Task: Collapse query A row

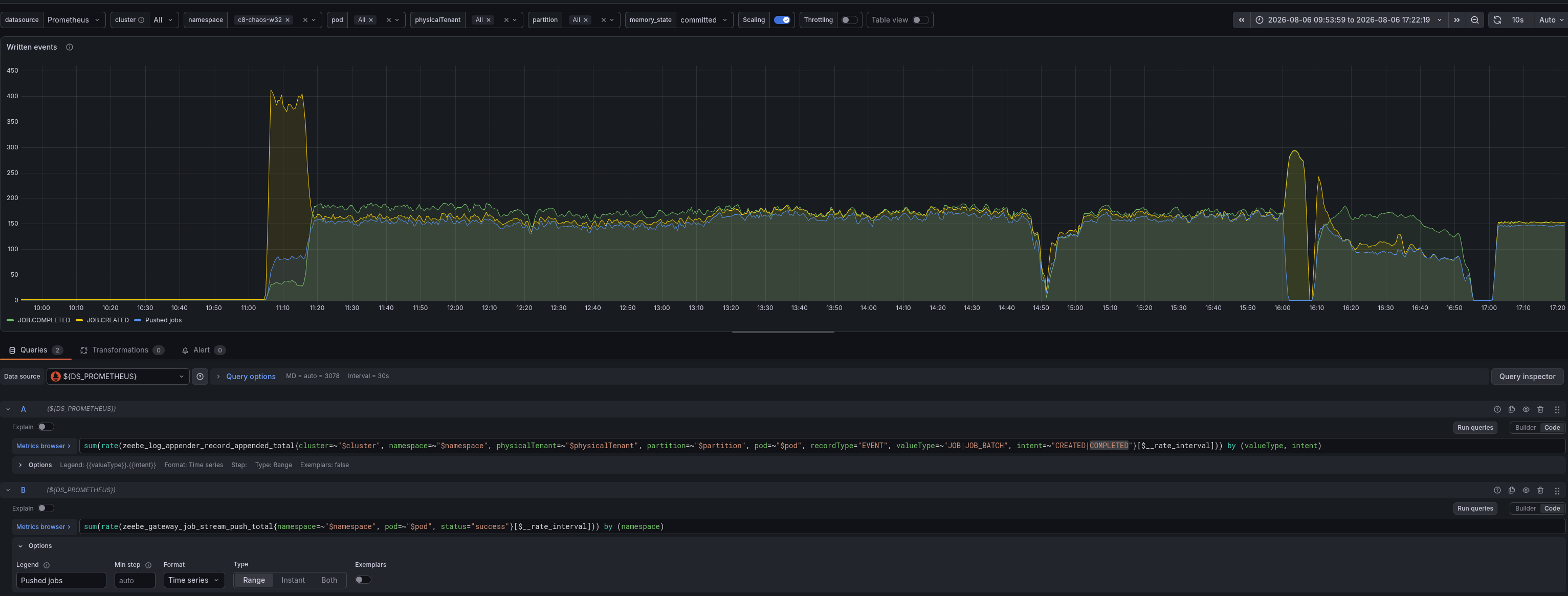Action: tap(9, 409)
